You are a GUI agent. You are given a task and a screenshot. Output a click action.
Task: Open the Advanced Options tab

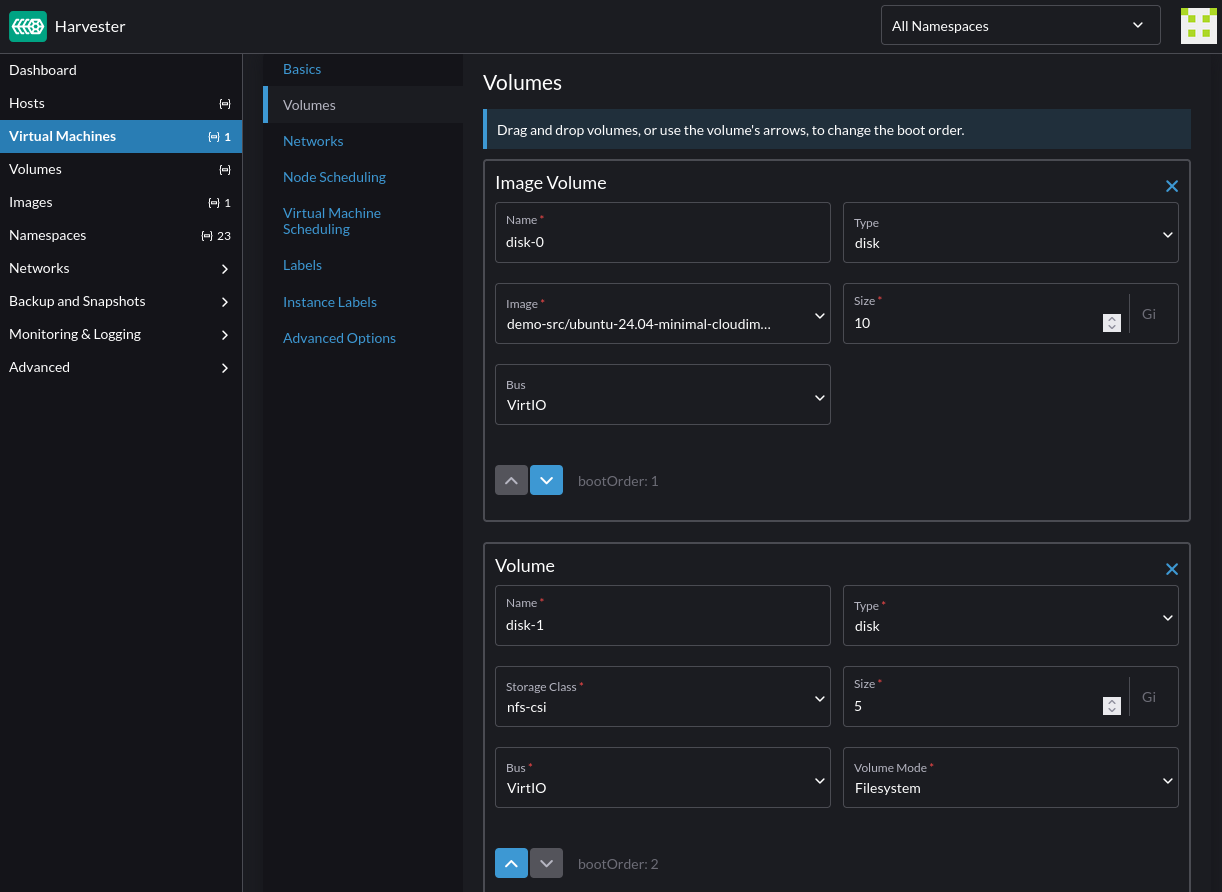pos(339,338)
